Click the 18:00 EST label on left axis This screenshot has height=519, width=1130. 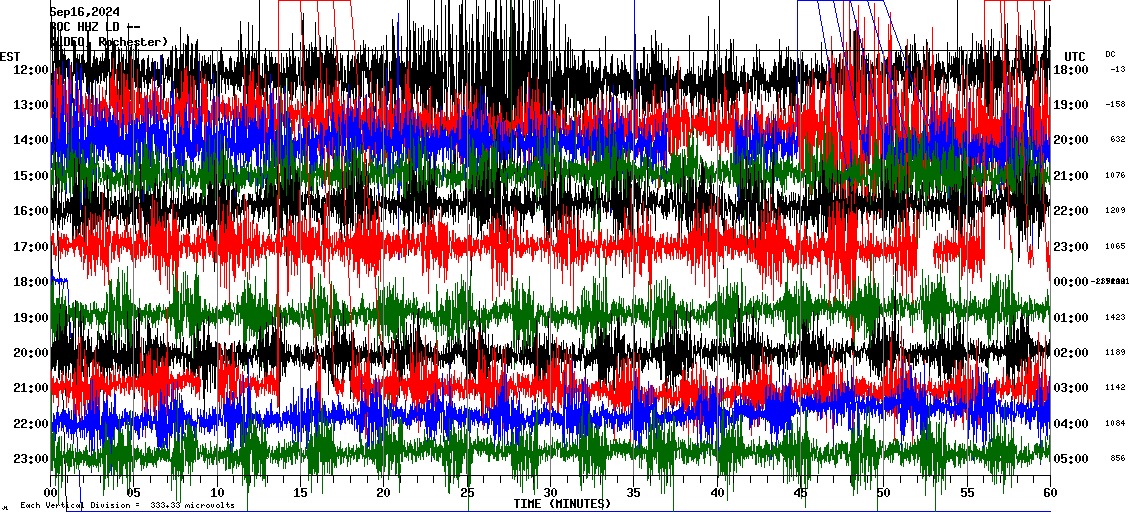pyautogui.click(x=30, y=283)
